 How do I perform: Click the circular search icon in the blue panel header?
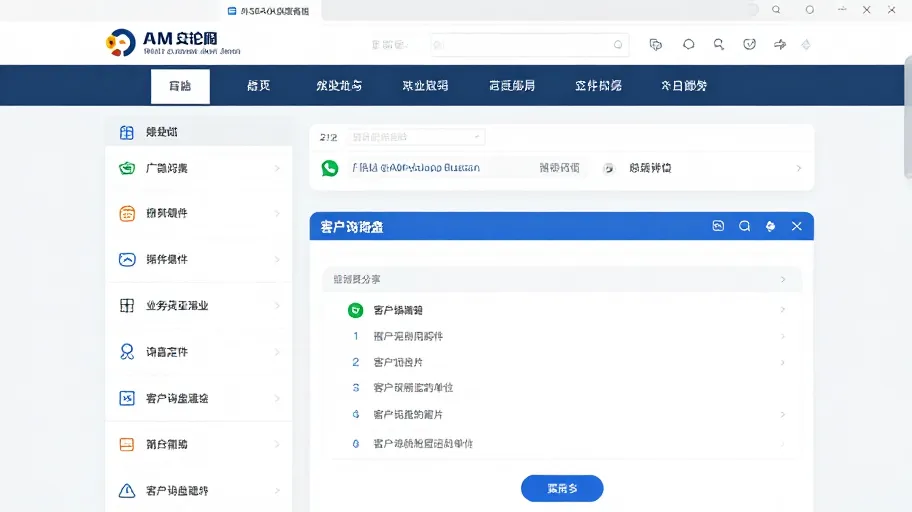click(744, 226)
